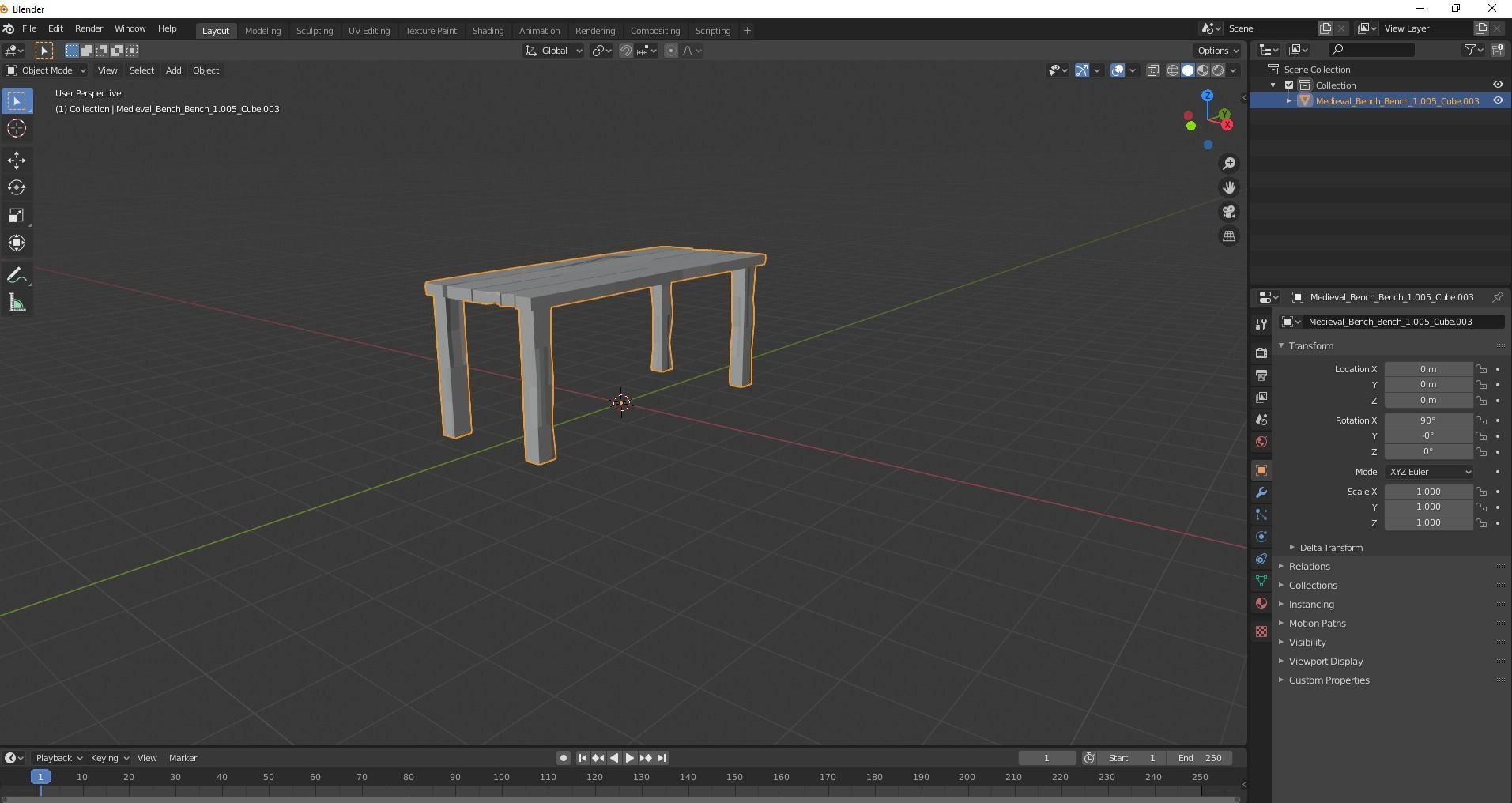This screenshot has width=1512, height=803.
Task: Open the Object Mode dropdown
Action: (46, 70)
